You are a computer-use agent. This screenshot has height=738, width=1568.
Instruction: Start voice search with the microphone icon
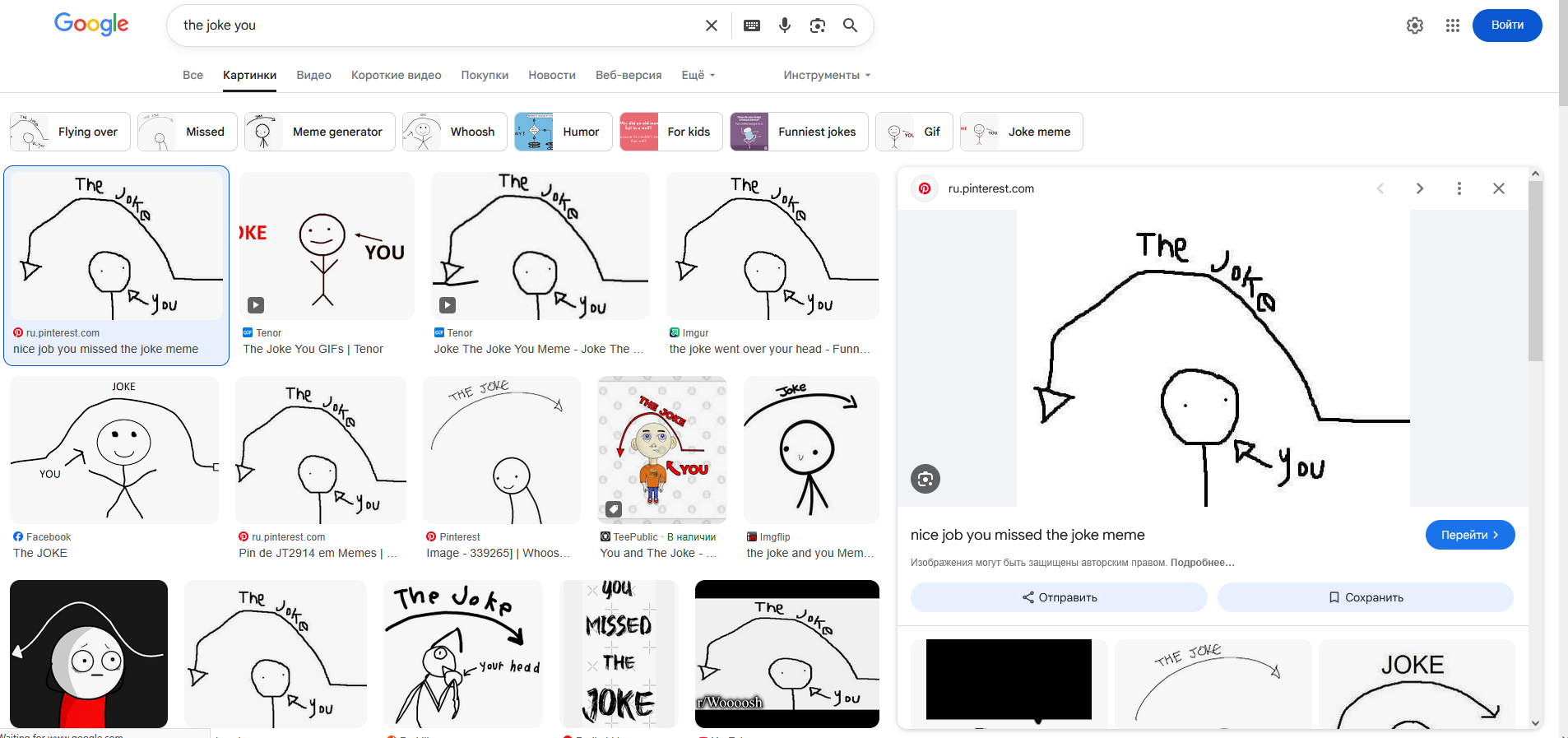click(785, 26)
